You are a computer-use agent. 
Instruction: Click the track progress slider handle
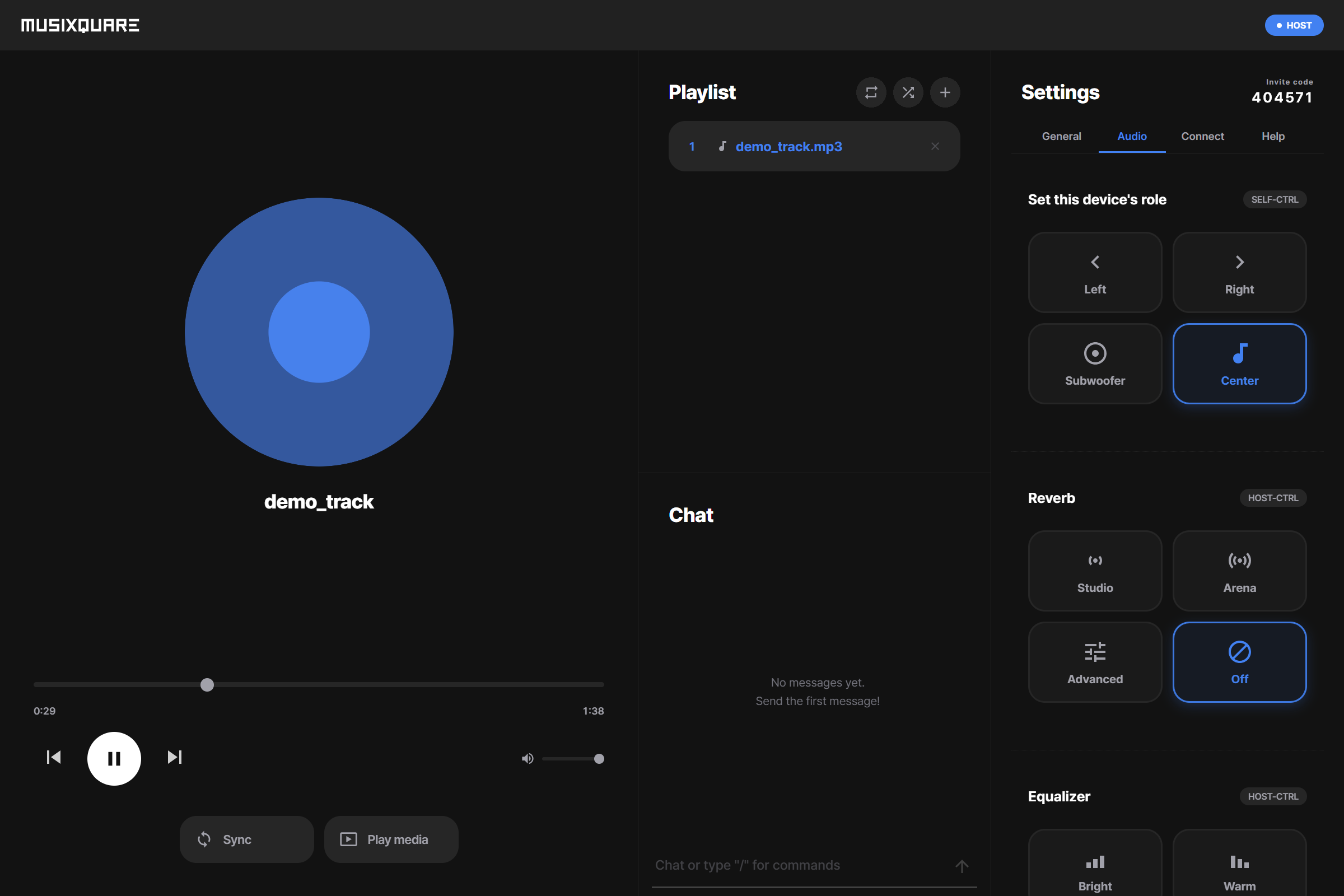click(207, 684)
